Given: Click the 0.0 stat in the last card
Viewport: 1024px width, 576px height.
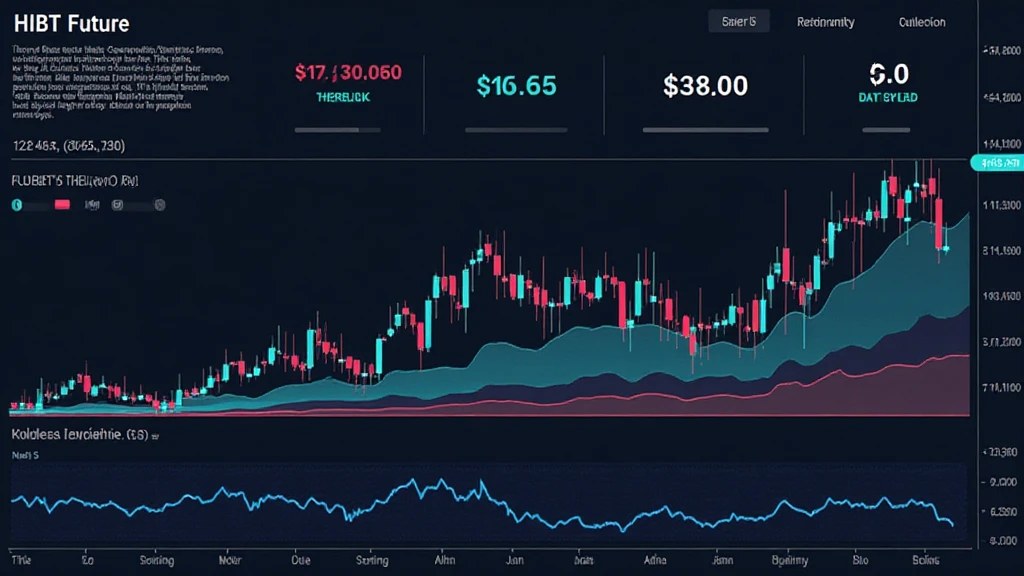Looking at the screenshot, I should (x=888, y=74).
